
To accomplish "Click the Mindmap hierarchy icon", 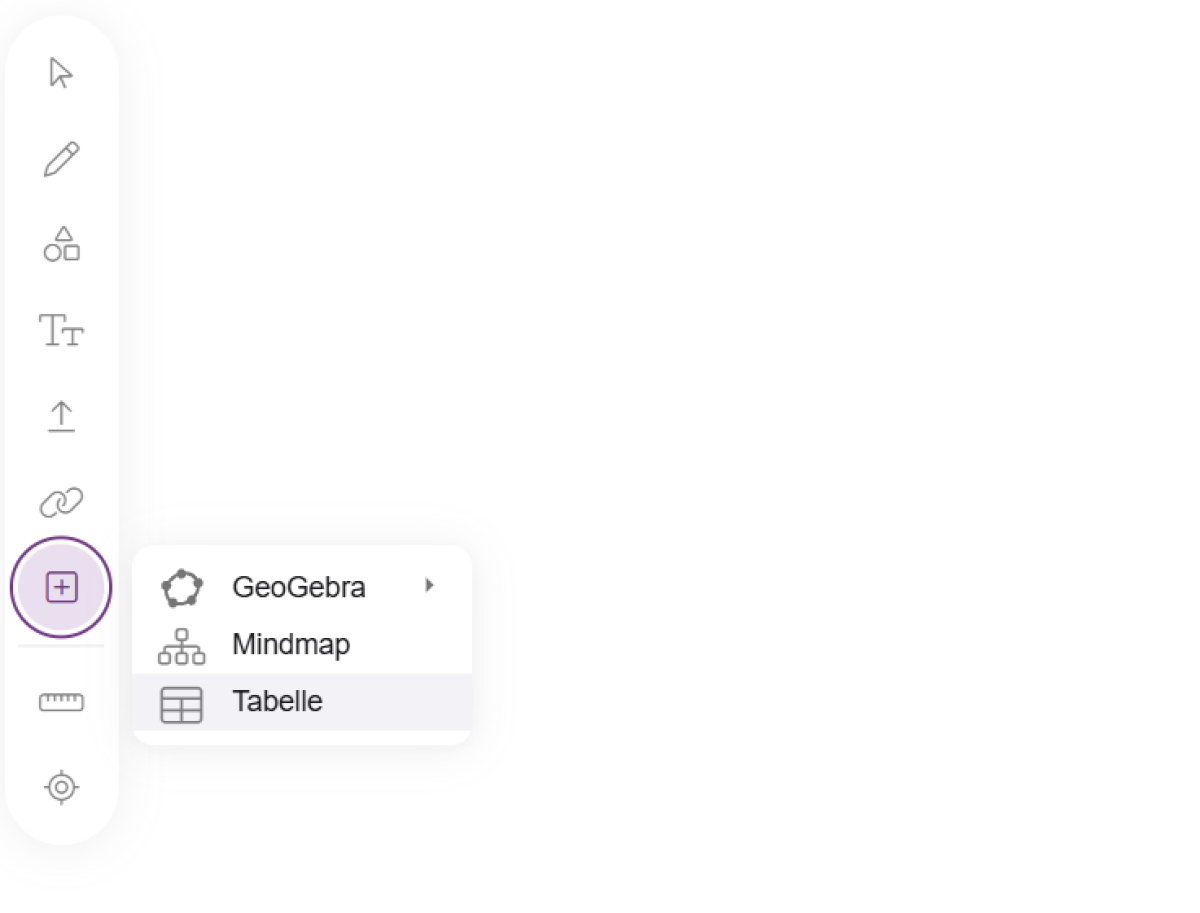I will coord(181,646).
